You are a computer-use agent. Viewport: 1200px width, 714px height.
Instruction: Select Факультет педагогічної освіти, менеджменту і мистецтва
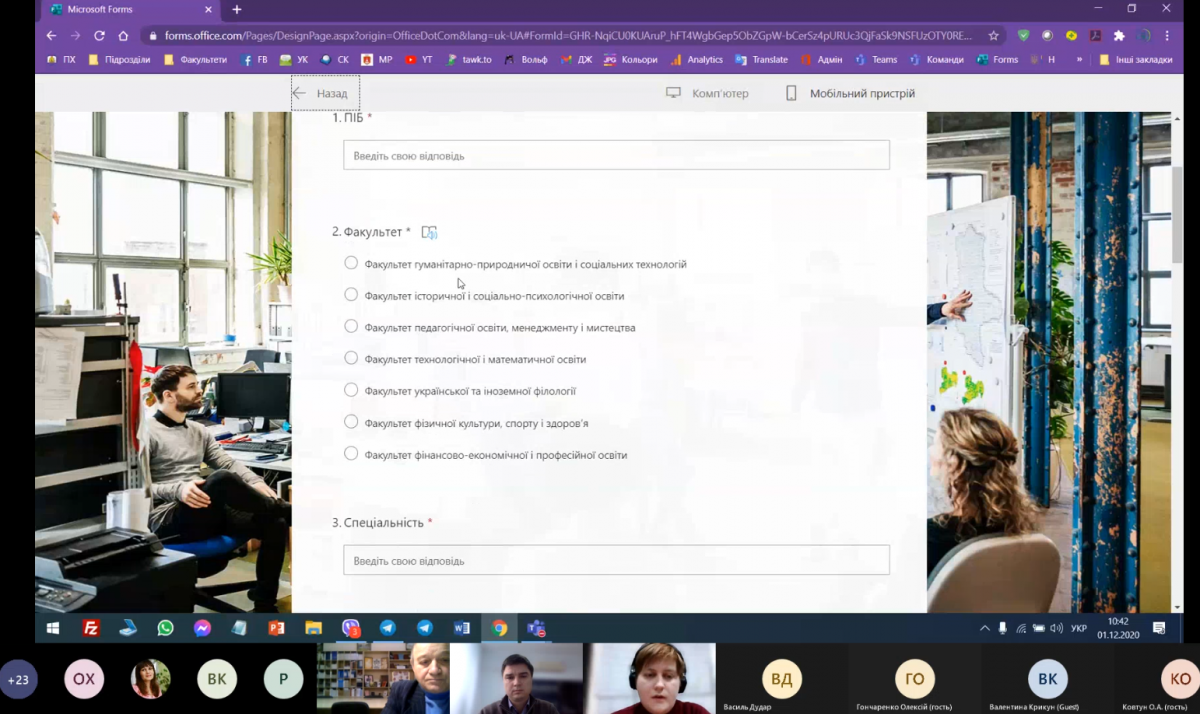[x=351, y=326]
